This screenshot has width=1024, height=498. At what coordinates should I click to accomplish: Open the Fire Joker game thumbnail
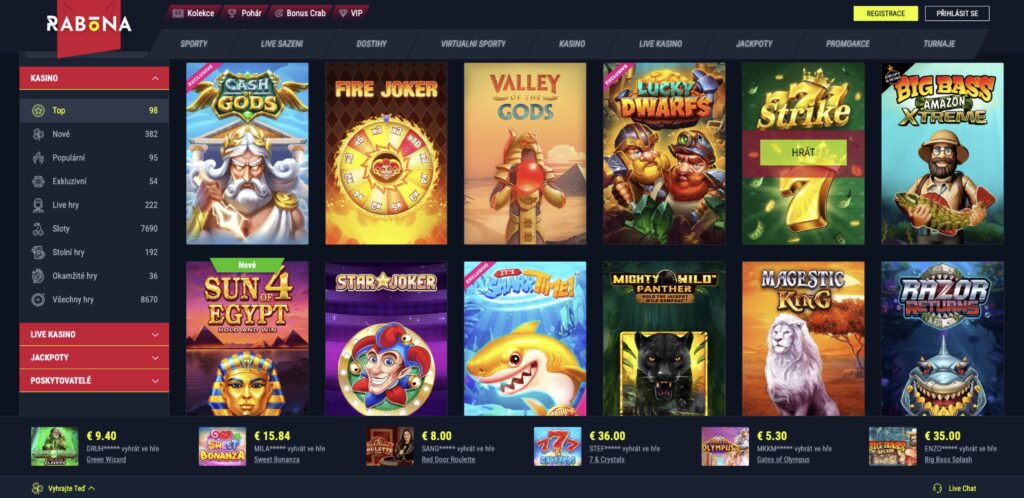pyautogui.click(x=386, y=153)
